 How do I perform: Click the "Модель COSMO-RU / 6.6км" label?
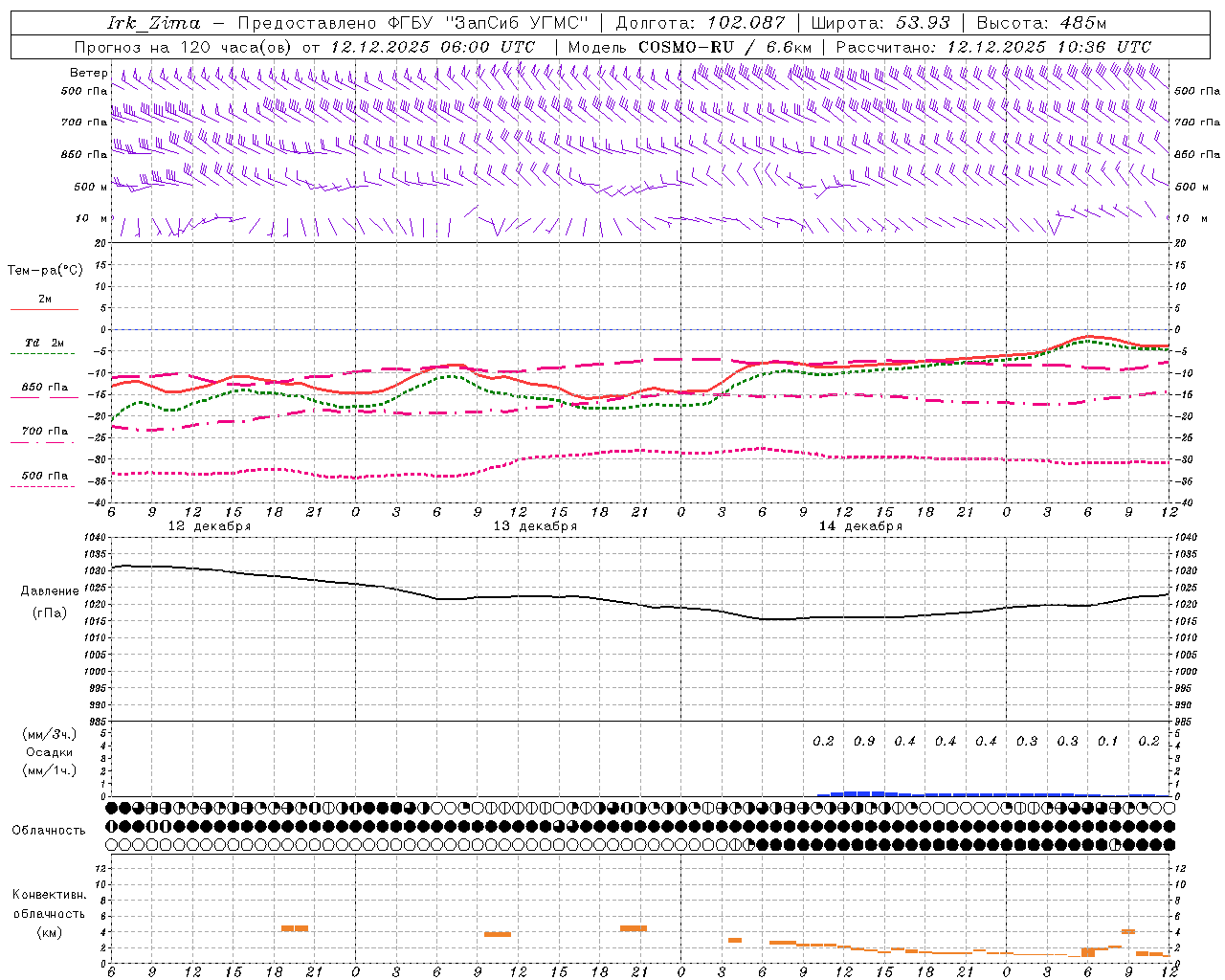coord(690,47)
